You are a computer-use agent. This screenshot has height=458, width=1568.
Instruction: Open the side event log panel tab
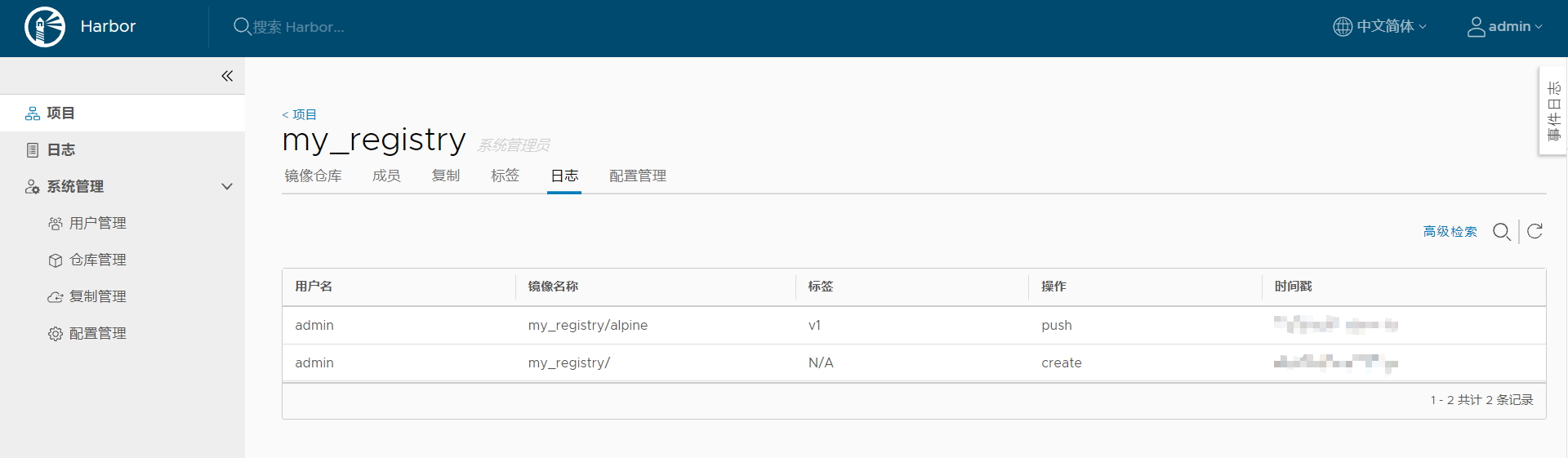(1553, 111)
